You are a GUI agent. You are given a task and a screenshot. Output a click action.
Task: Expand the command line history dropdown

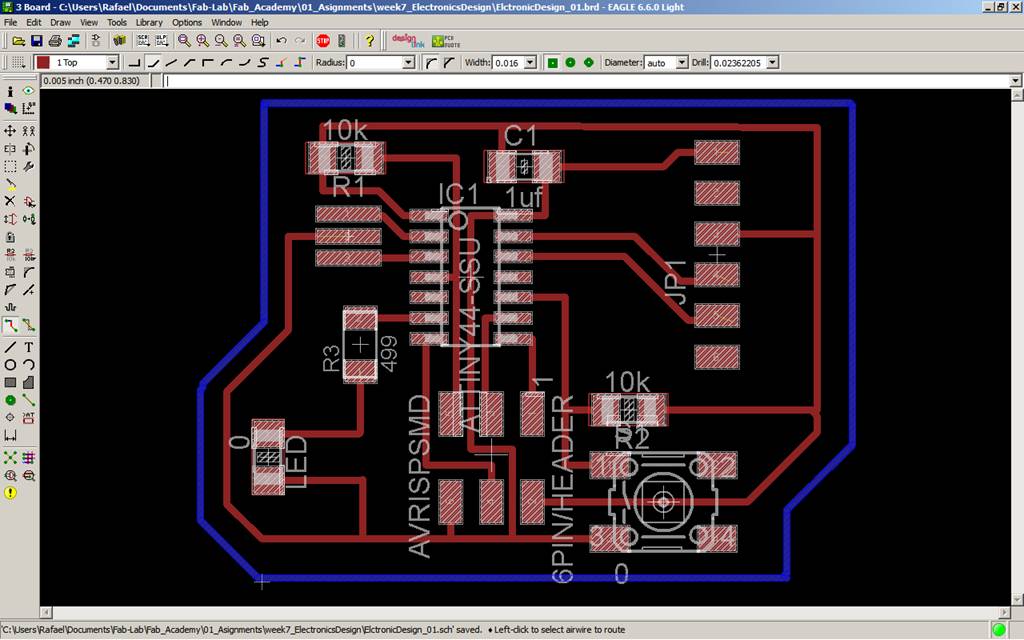[x=1015, y=81]
